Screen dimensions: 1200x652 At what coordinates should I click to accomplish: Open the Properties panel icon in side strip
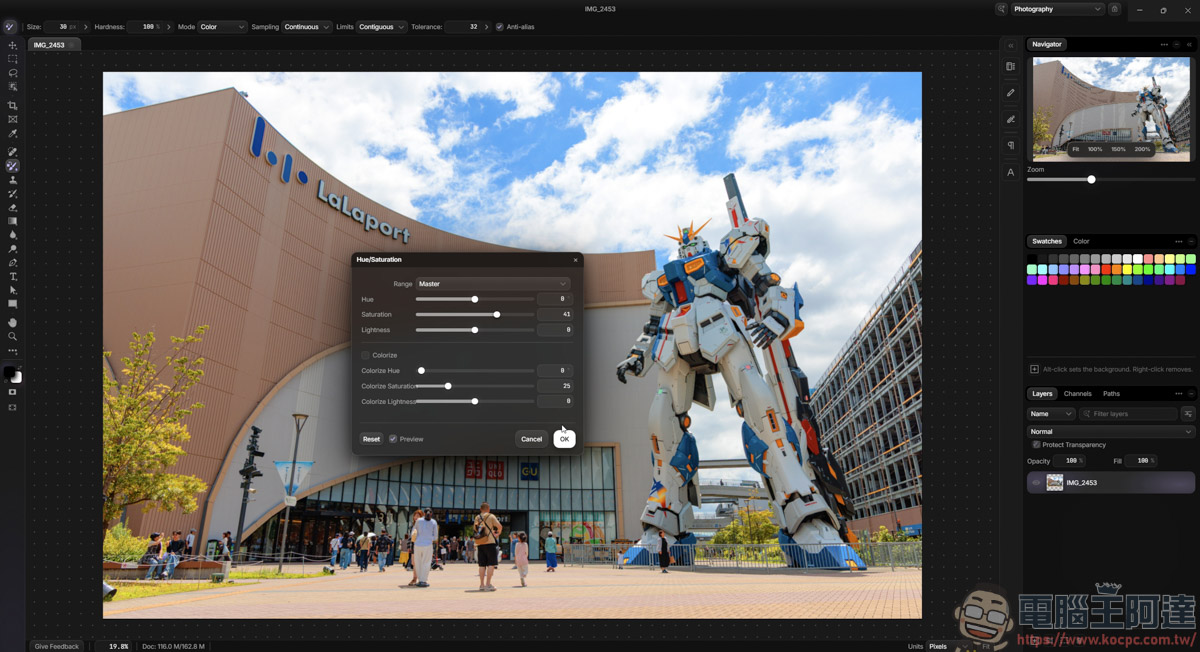pyautogui.click(x=1011, y=66)
